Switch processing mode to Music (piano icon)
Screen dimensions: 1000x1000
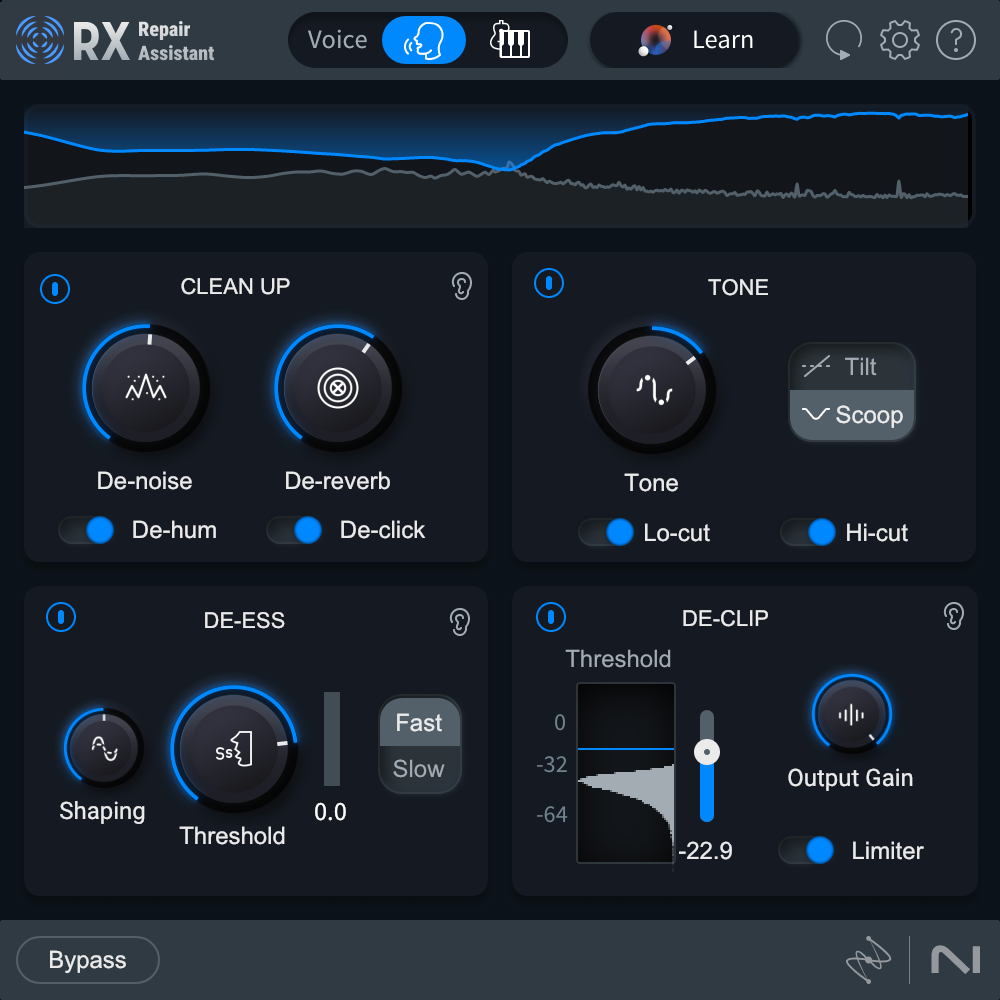click(513, 40)
